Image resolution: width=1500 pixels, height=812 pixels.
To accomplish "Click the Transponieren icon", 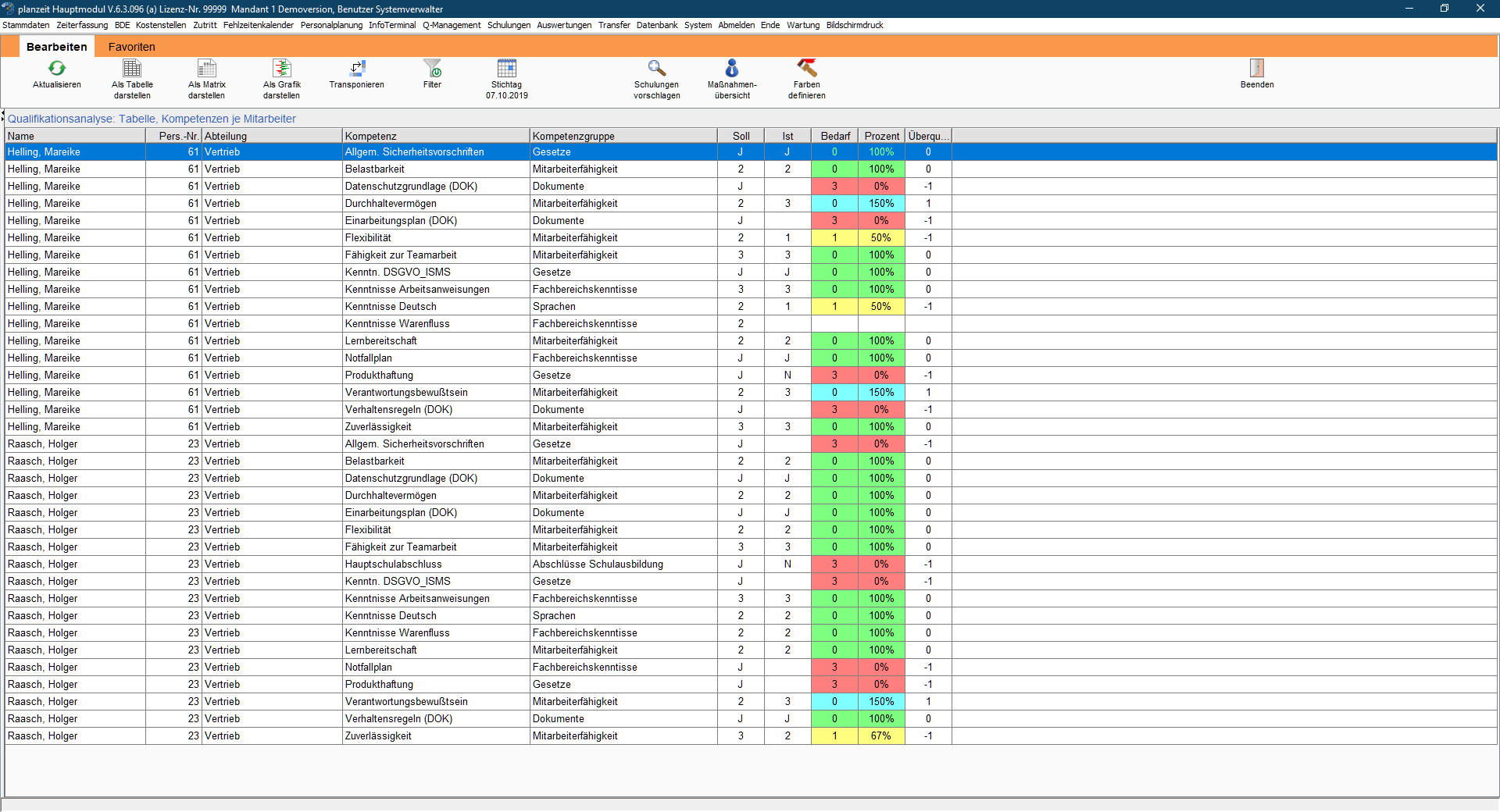I will (x=356, y=69).
